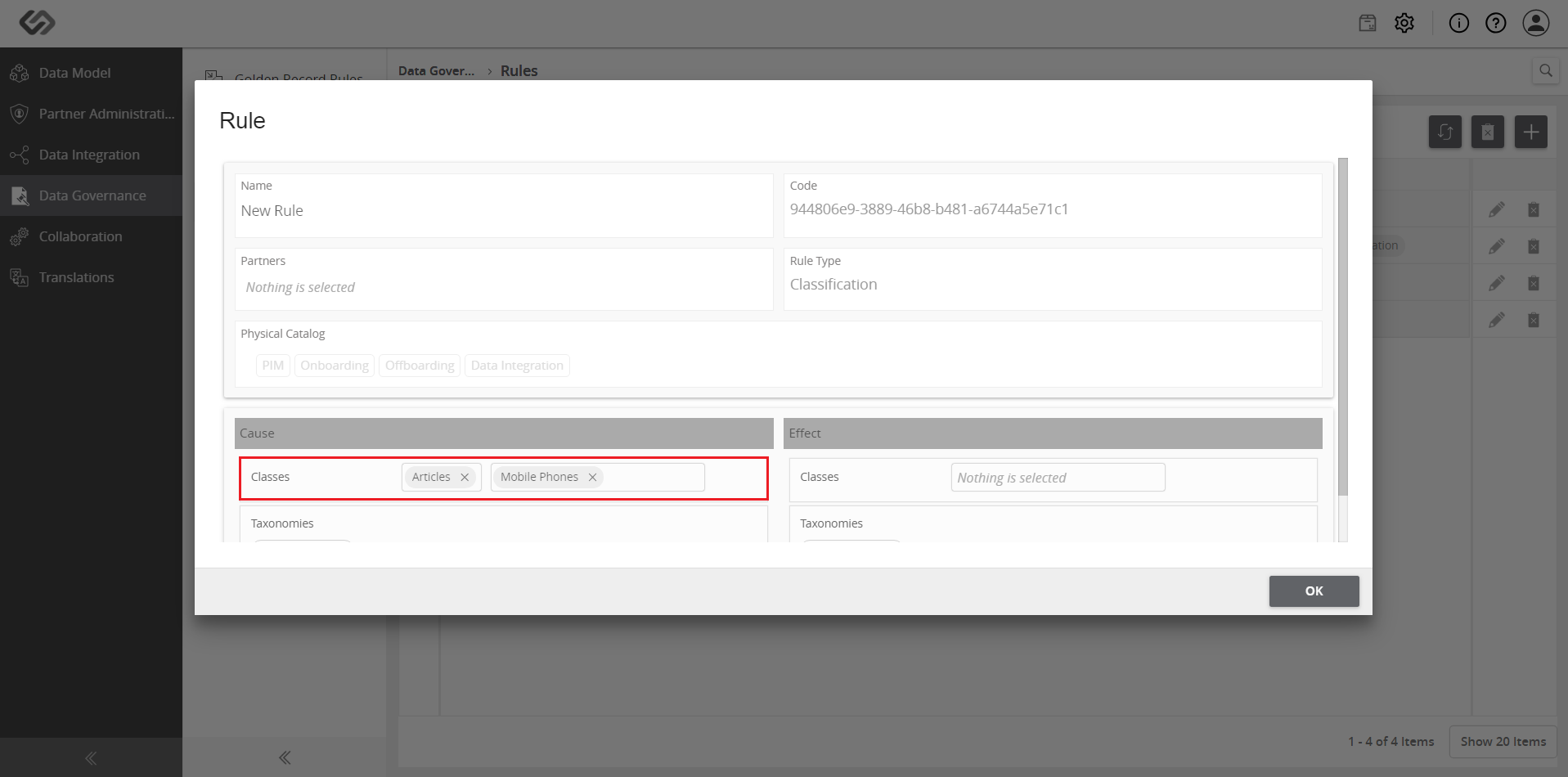The width and height of the screenshot is (1568, 777).
Task: Open the calendar icon in the header
Action: [1368, 23]
